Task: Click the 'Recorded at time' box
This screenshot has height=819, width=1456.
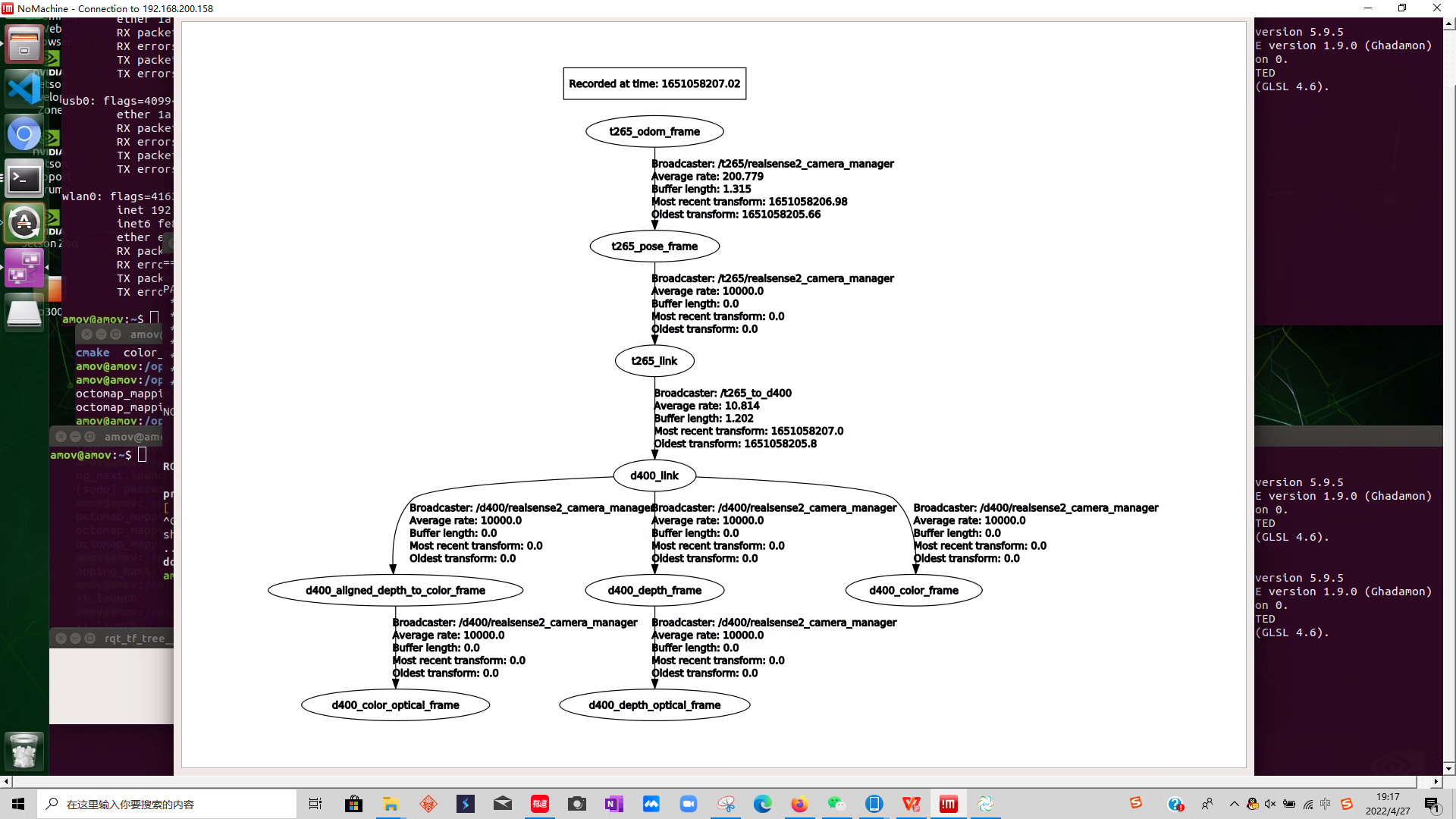Action: pyautogui.click(x=654, y=83)
